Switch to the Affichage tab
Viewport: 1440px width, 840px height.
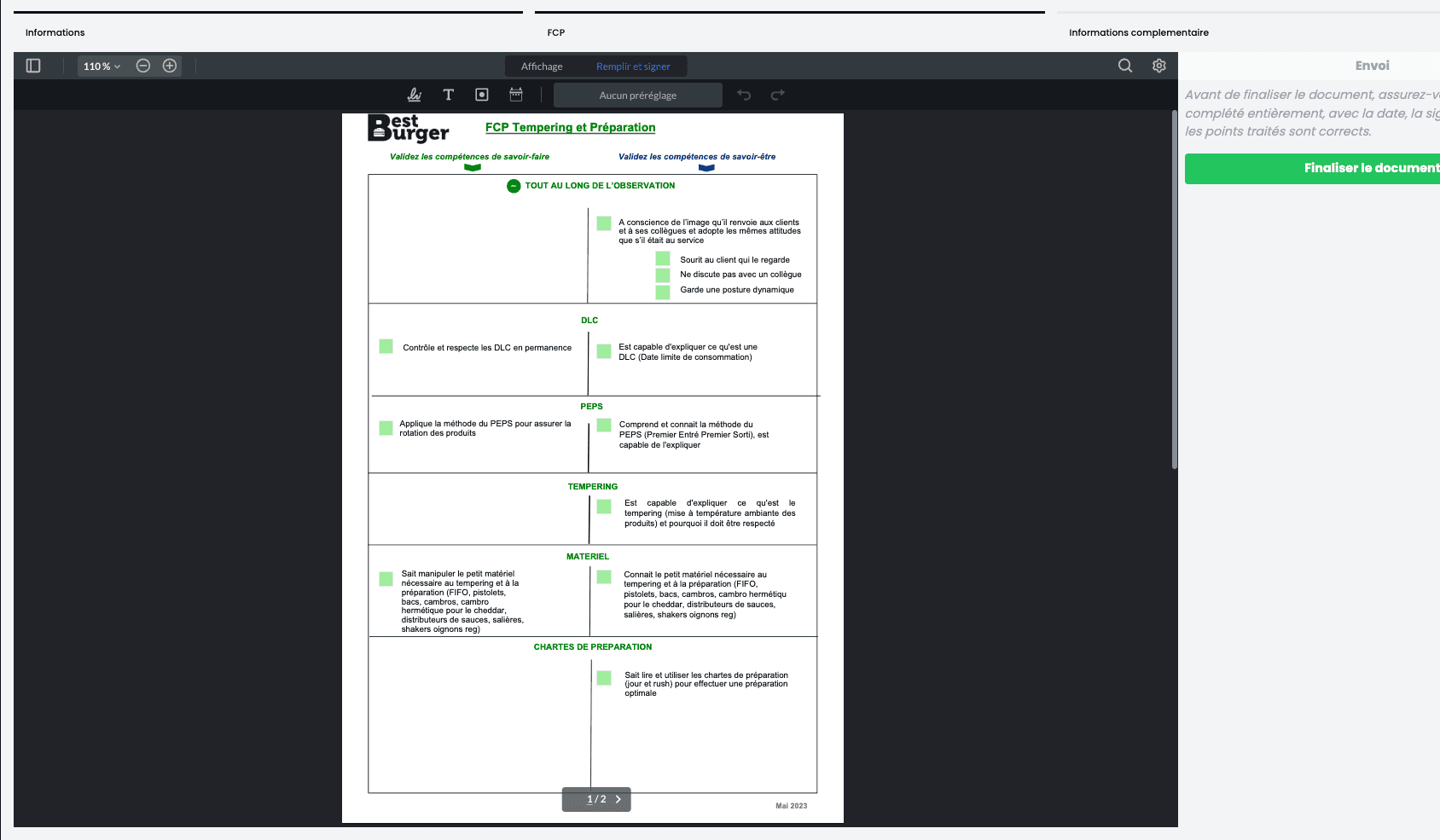[542, 67]
